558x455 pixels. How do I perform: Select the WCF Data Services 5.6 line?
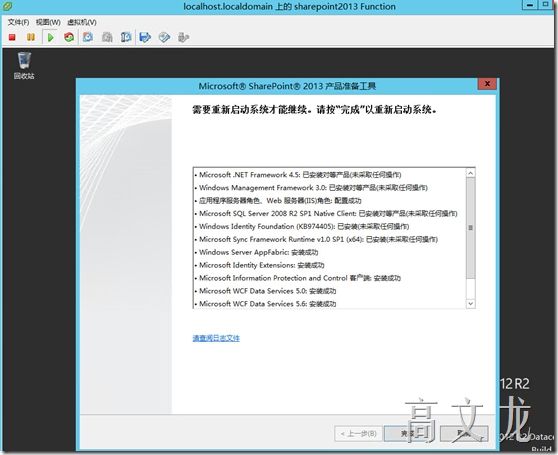(265, 304)
